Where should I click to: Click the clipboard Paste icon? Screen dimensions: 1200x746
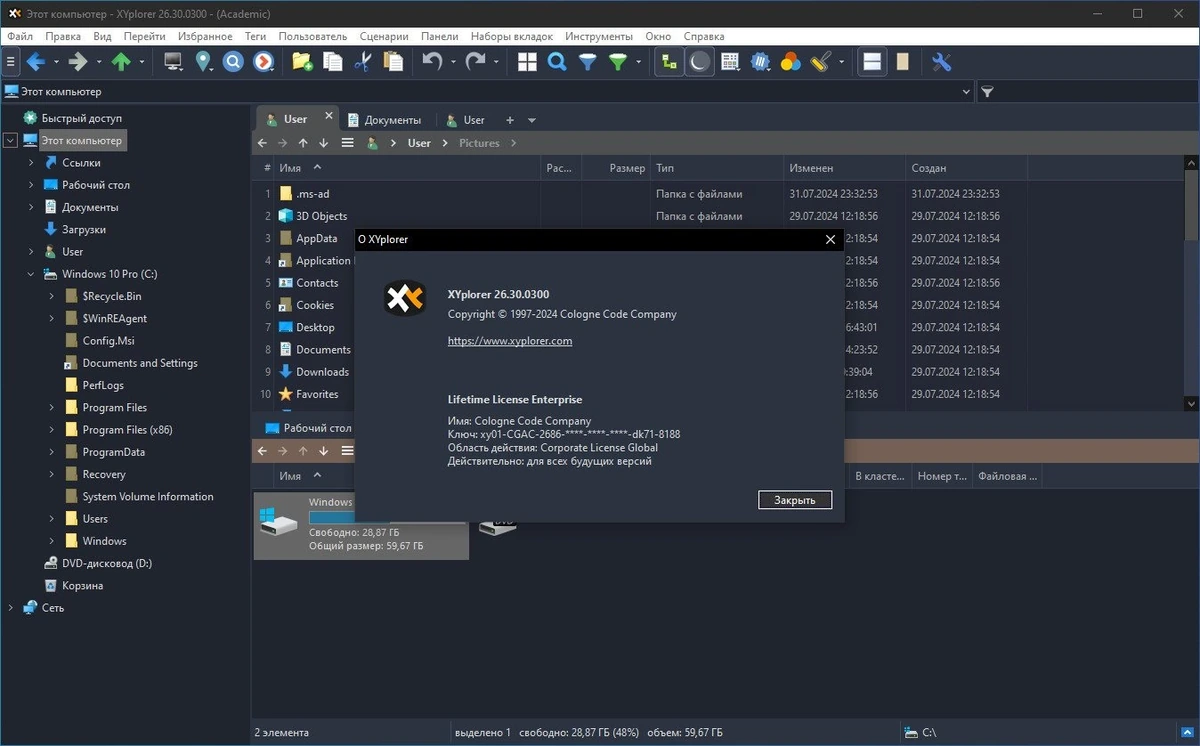pyautogui.click(x=393, y=62)
